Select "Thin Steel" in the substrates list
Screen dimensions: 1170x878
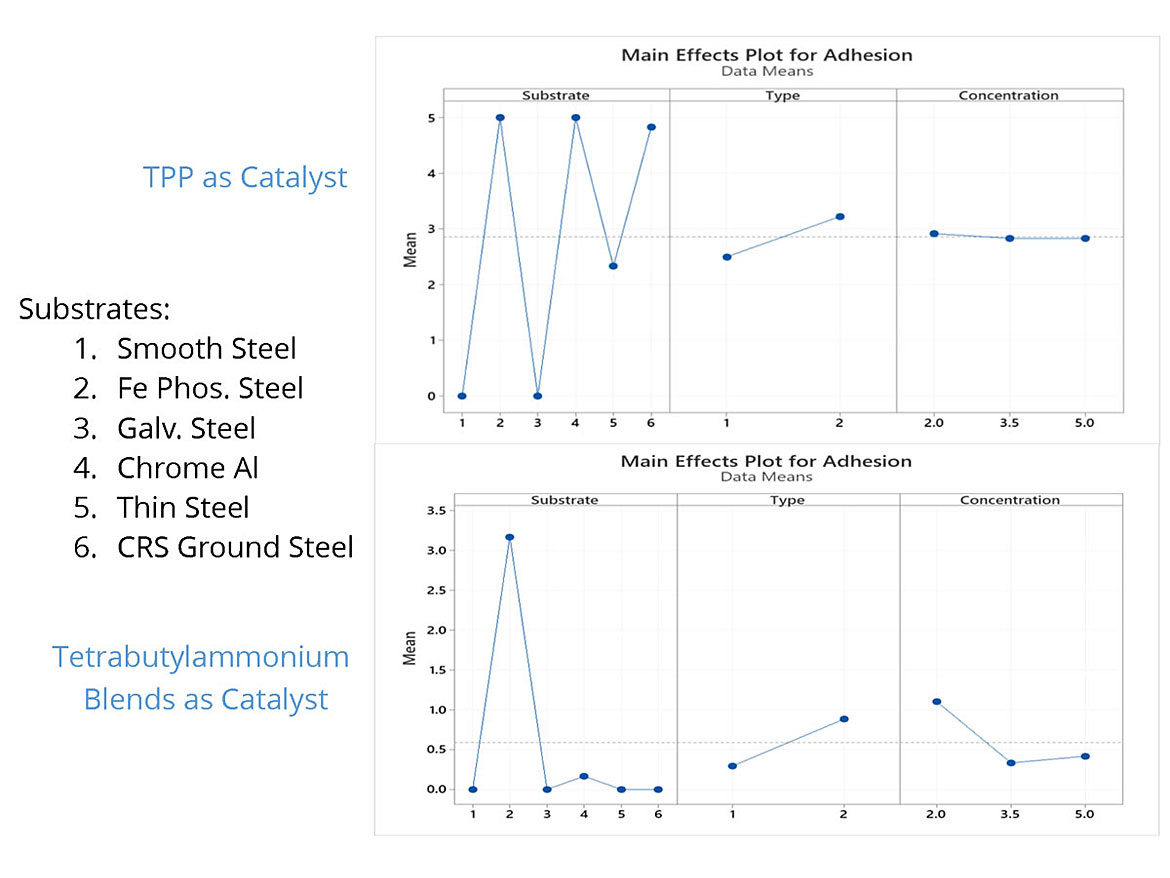point(183,508)
